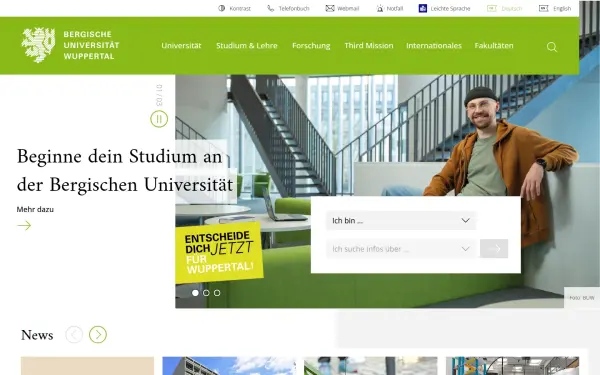
Task: Pause the hero slideshow
Action: click(159, 119)
